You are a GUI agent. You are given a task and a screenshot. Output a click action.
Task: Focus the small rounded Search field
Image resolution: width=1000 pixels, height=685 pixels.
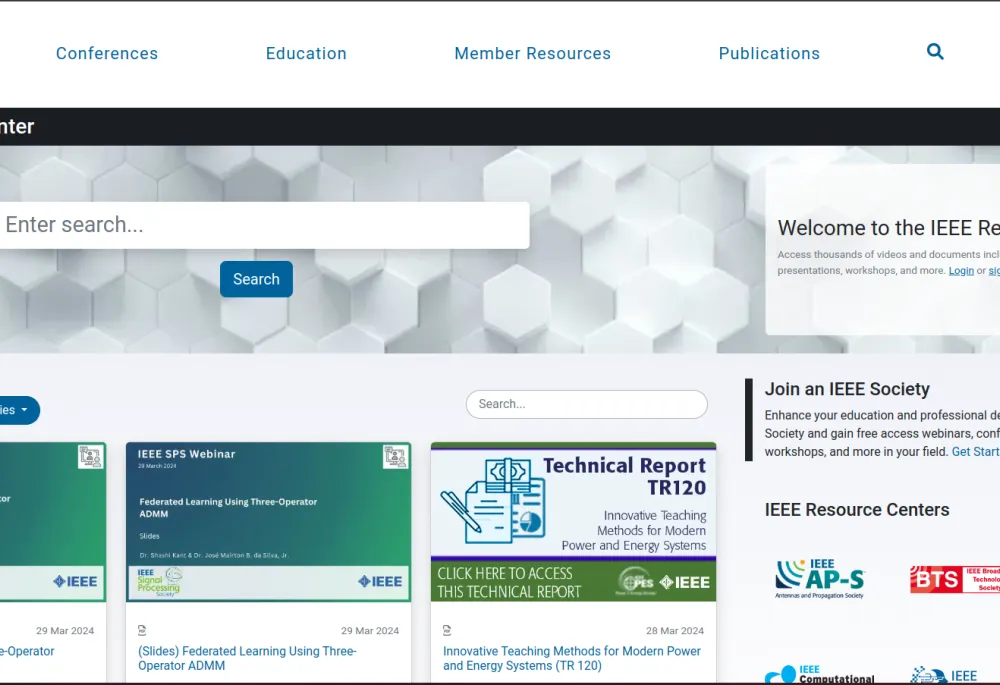[587, 404]
